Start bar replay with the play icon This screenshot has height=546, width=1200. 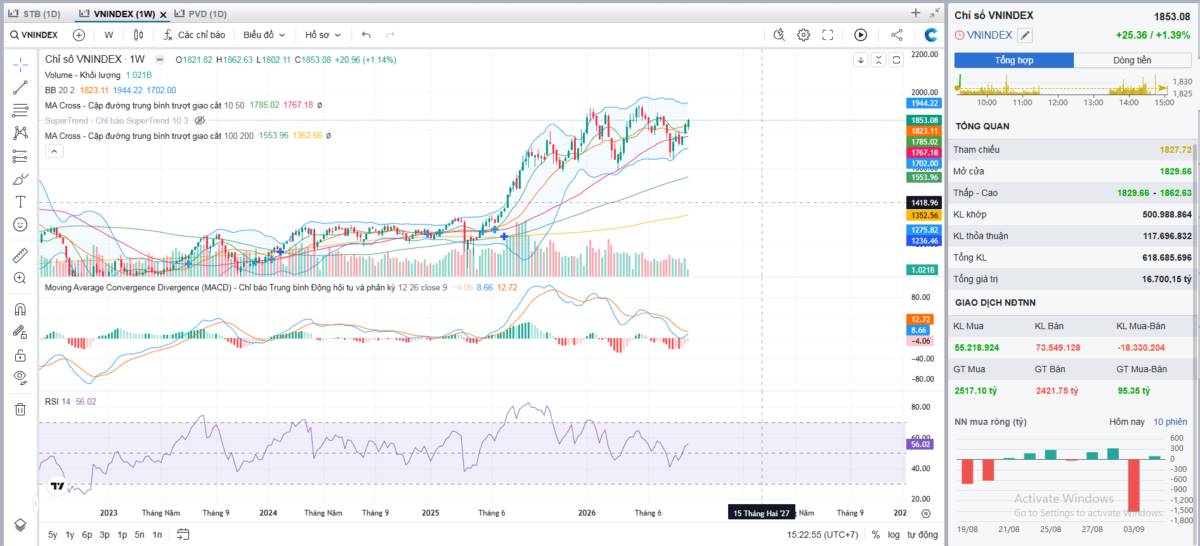click(861, 34)
